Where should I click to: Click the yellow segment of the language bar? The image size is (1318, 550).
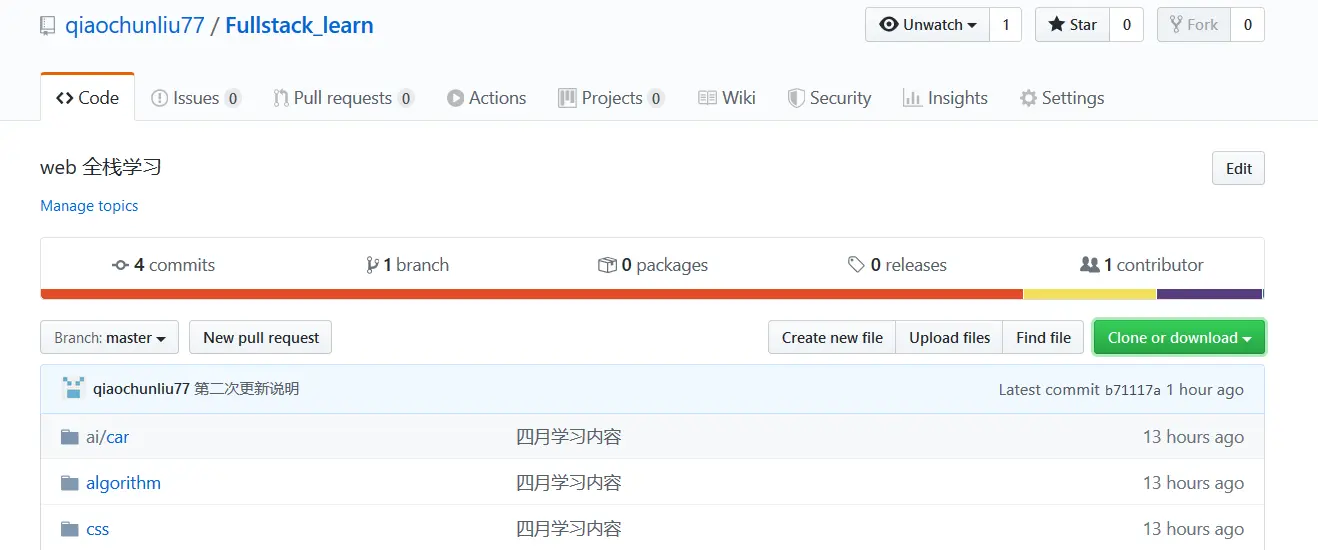(x=1090, y=294)
